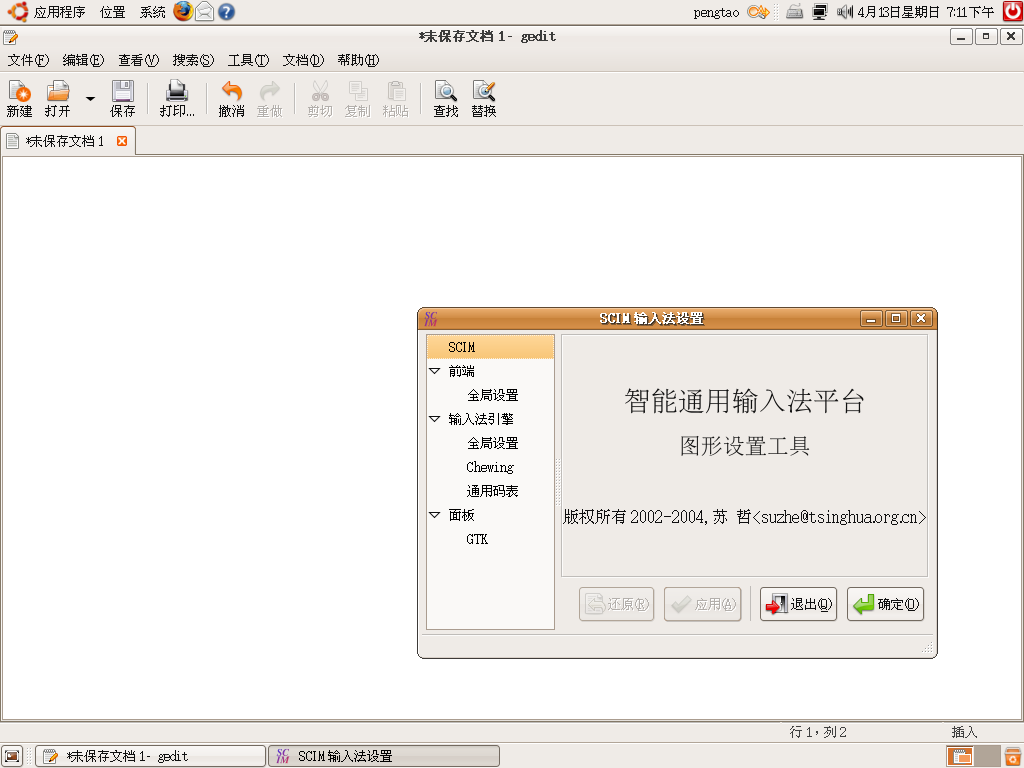The image size is (1024, 768).
Task: Click the red power/logout button
Action: click(1013, 11)
